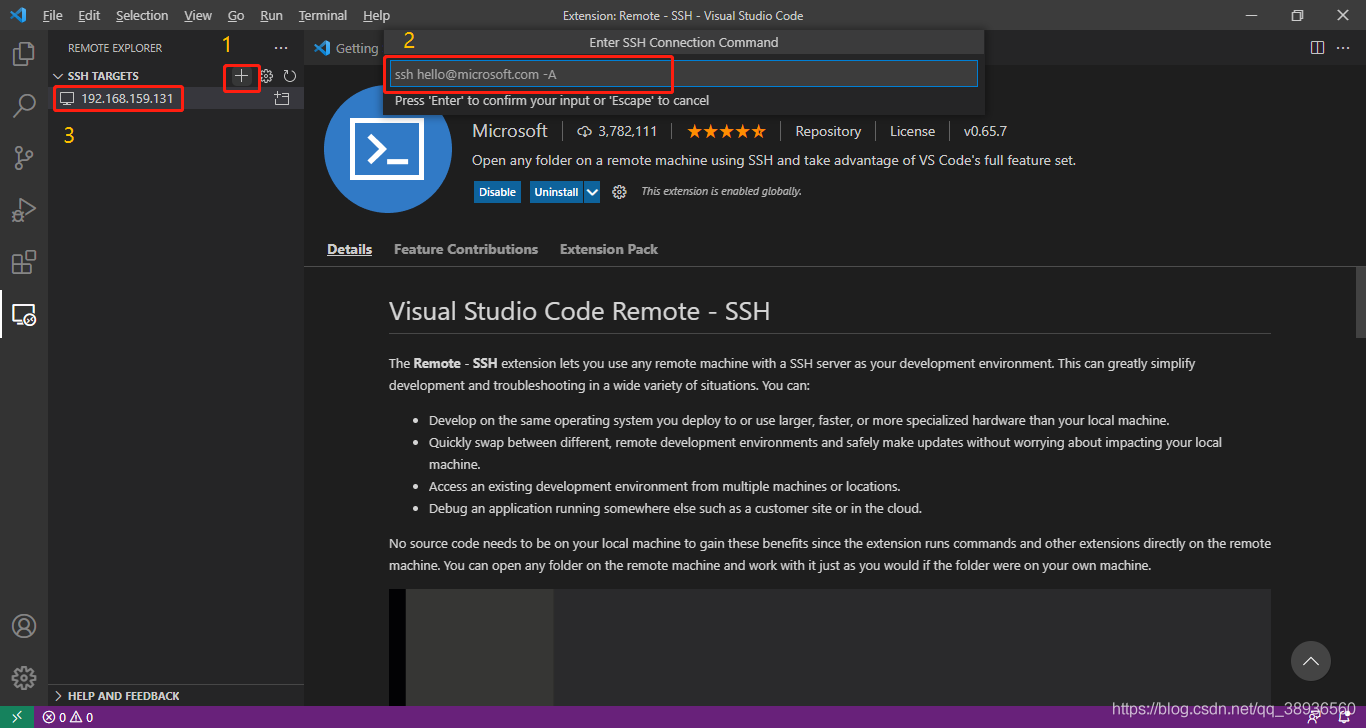Open the Repository link
The width and height of the screenshot is (1366, 728).
[828, 131]
